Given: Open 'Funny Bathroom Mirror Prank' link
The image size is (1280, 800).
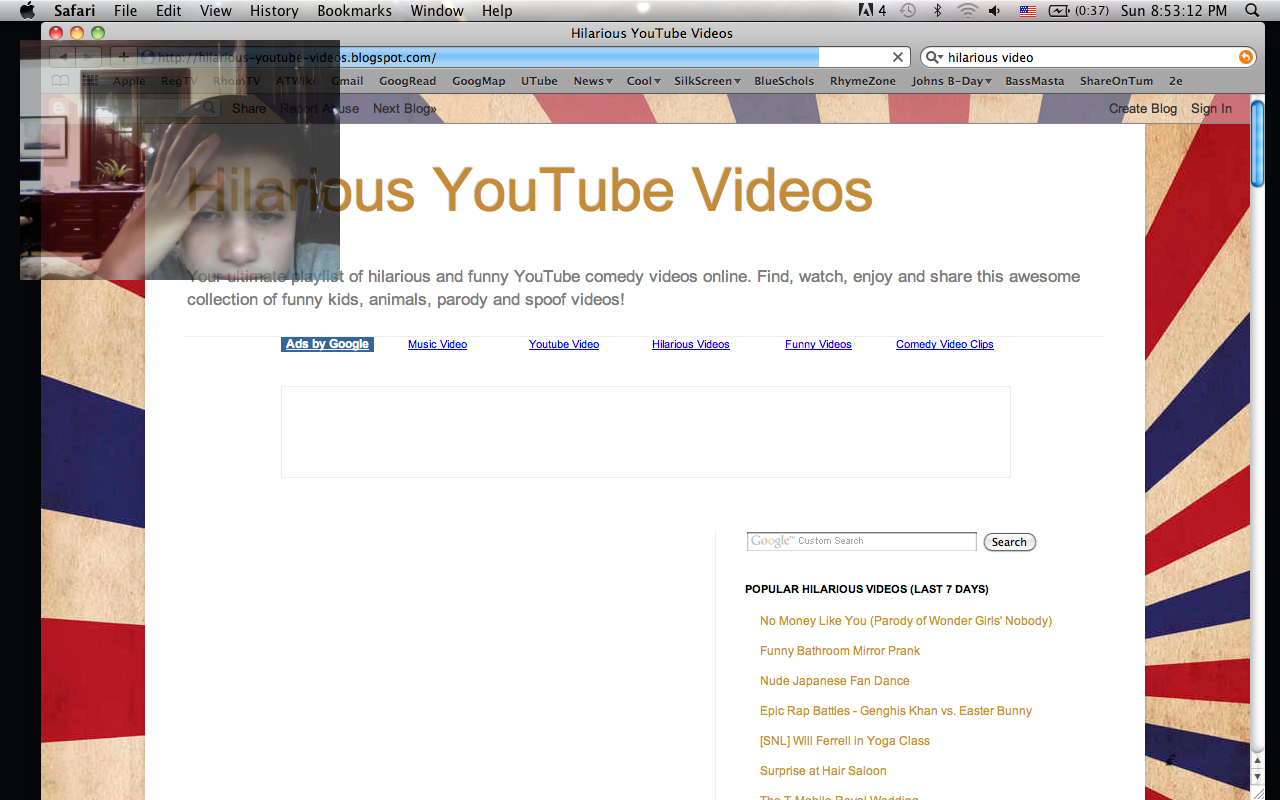Looking at the screenshot, I should click(840, 651).
